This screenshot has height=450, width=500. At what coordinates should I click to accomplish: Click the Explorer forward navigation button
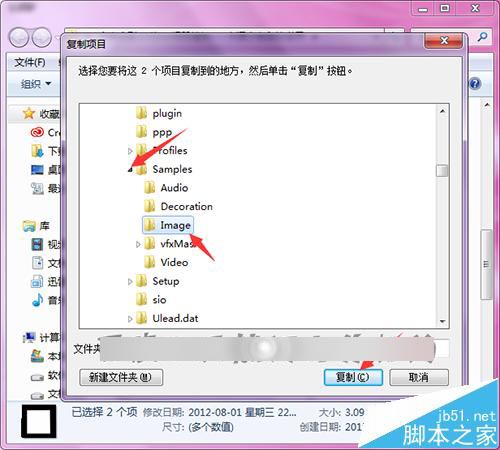point(42,37)
